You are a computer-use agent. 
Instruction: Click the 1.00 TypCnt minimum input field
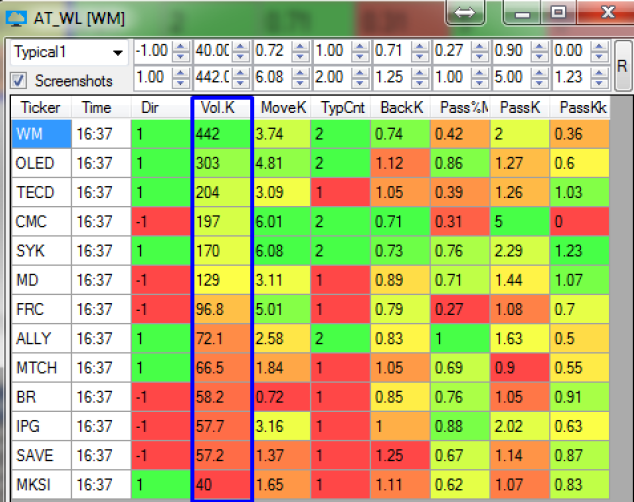(x=332, y=51)
